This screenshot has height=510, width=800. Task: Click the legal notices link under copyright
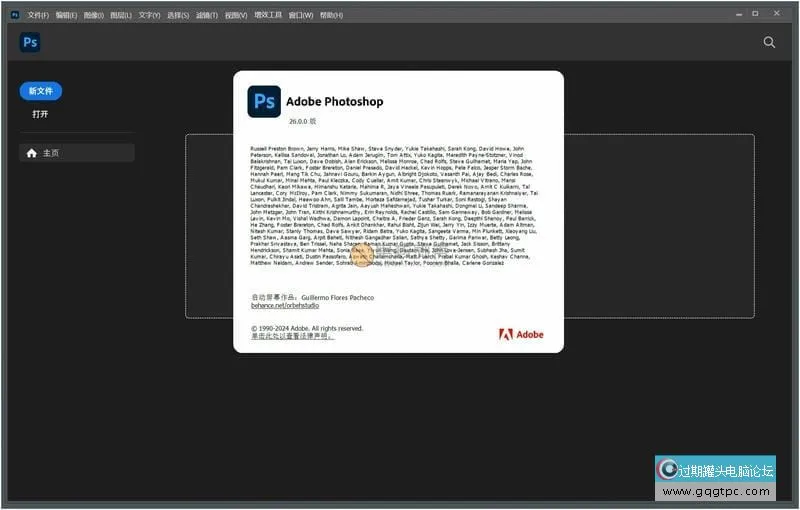click(290, 337)
